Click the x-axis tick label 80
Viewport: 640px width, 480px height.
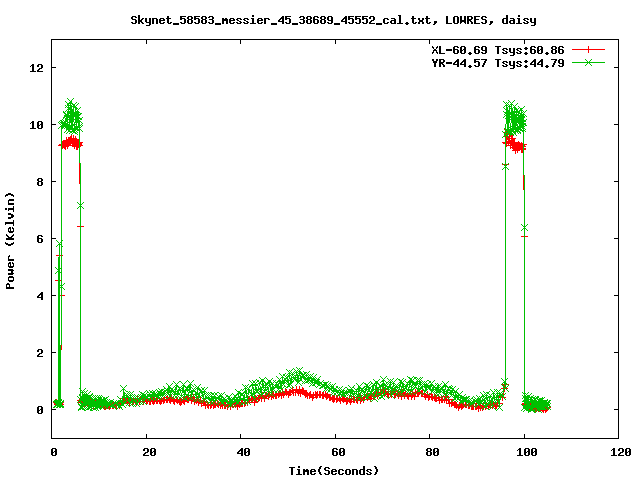[x=433, y=452]
